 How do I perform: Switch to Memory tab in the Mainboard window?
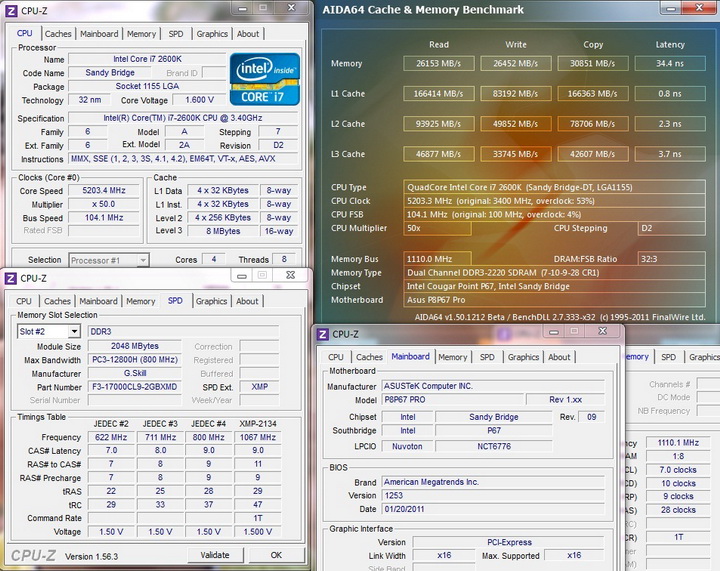coord(453,357)
